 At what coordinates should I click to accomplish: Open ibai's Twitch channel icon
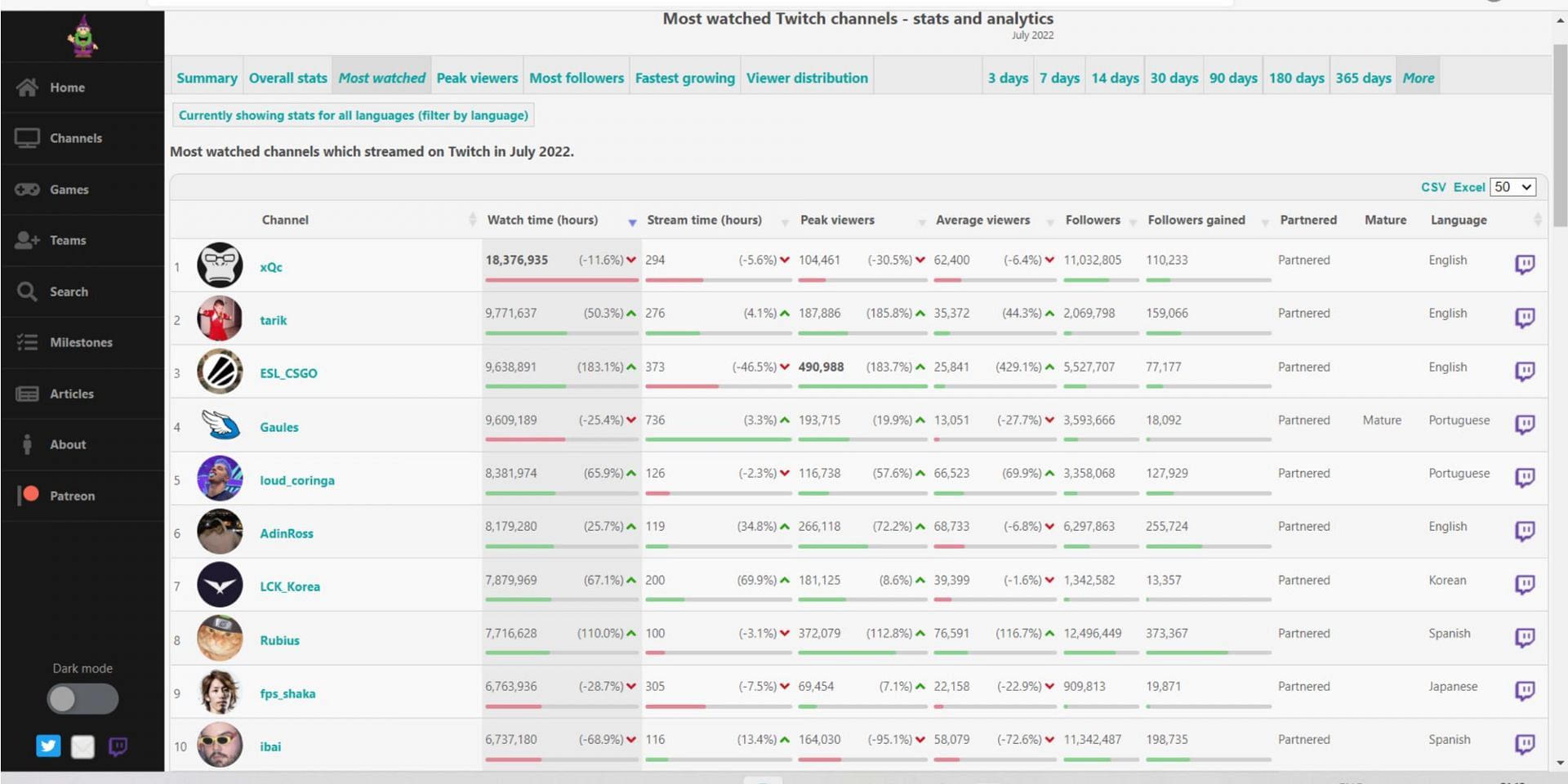(x=1525, y=743)
